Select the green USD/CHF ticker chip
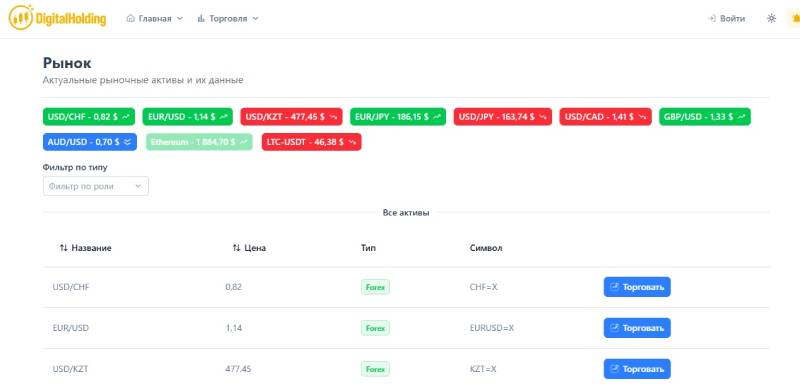Viewport: 800px width, 389px height. 89,116
